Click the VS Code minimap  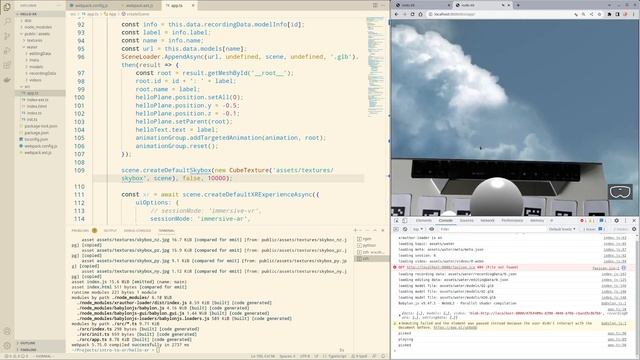[376, 67]
